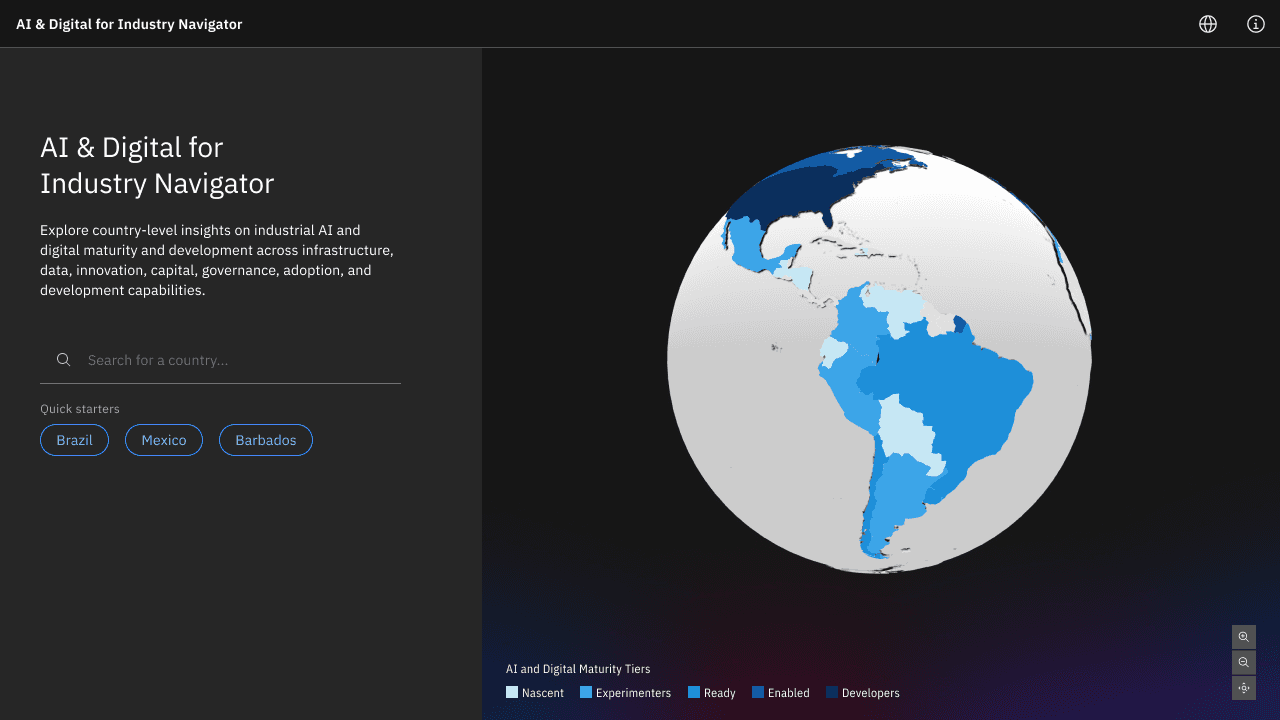Image resolution: width=1280 pixels, height=720 pixels.
Task: Click the Experimenters legend swatch
Action: coord(586,692)
